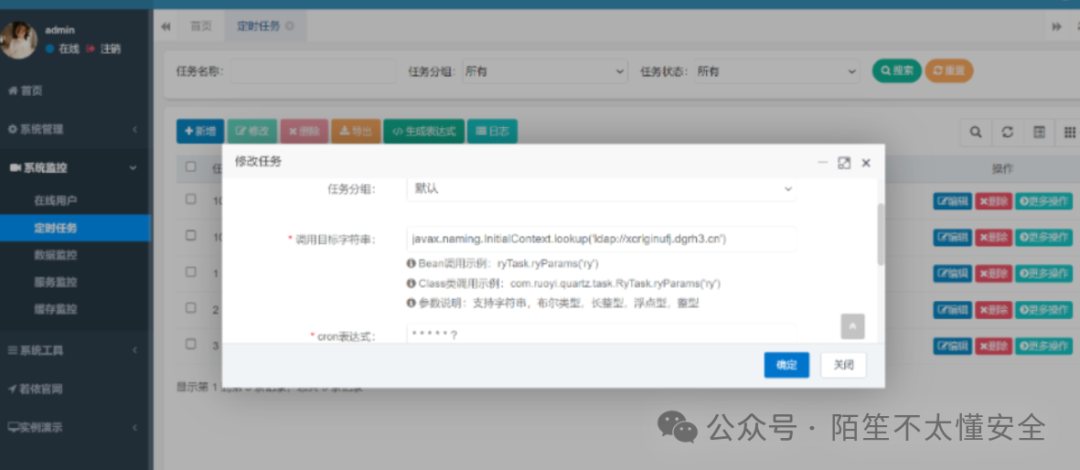1080x470 pixels.
Task: Click 删除 in row numbered 3
Action: tap(994, 346)
